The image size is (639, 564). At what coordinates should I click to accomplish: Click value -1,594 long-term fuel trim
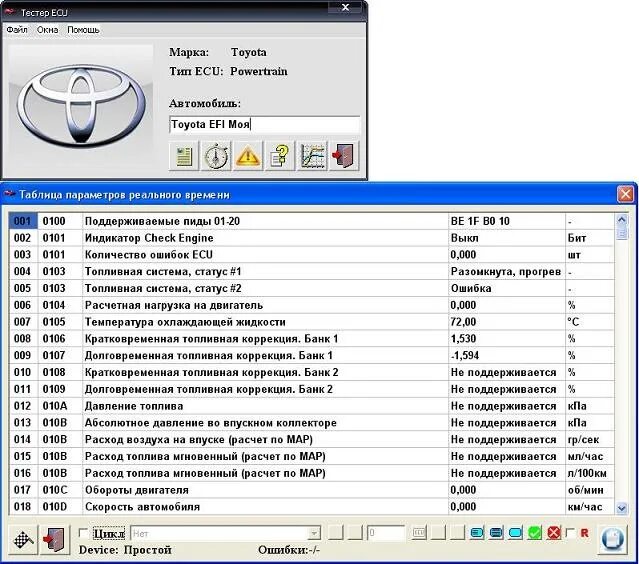tap(465, 355)
